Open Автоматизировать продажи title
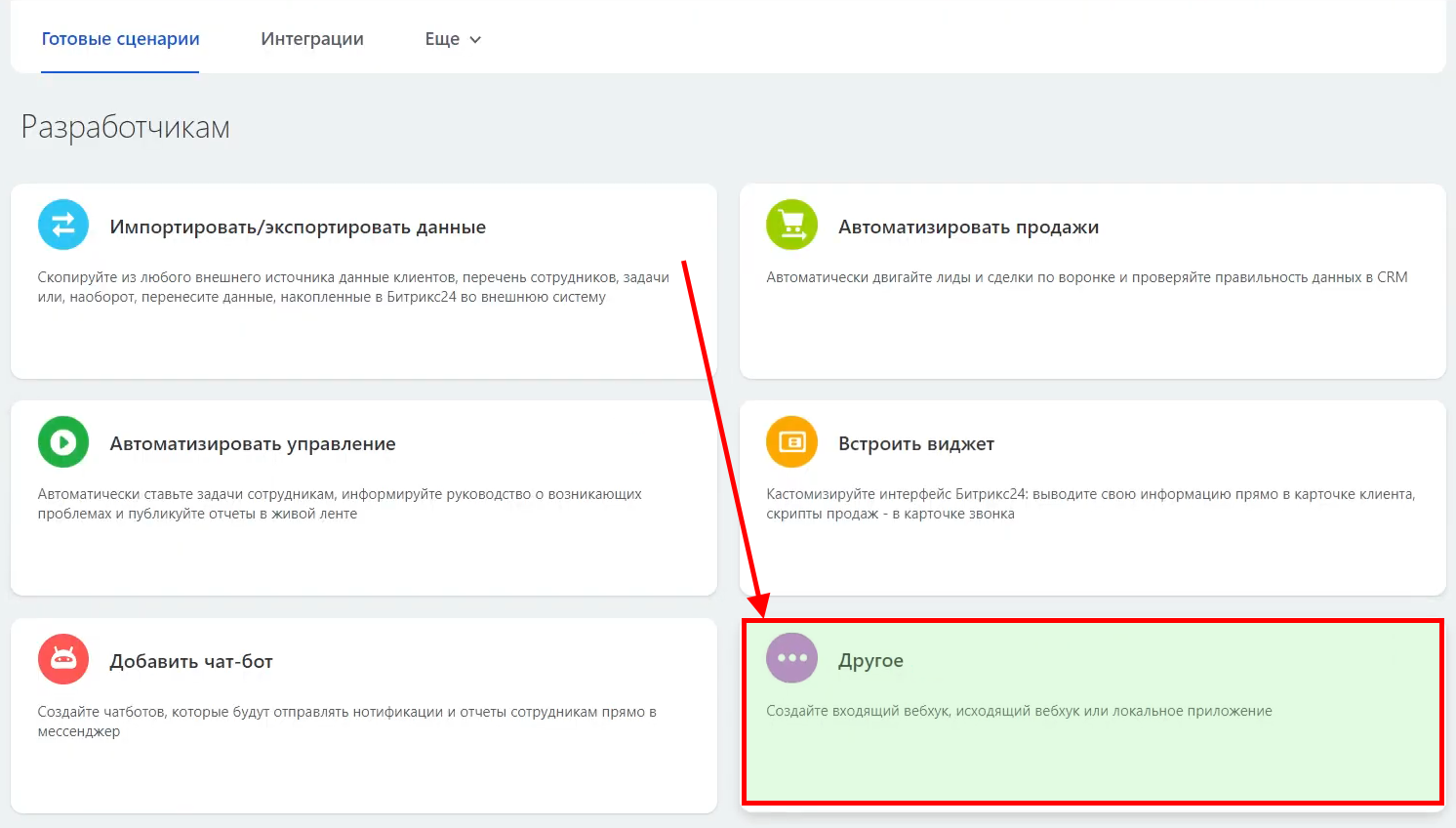 click(x=968, y=227)
